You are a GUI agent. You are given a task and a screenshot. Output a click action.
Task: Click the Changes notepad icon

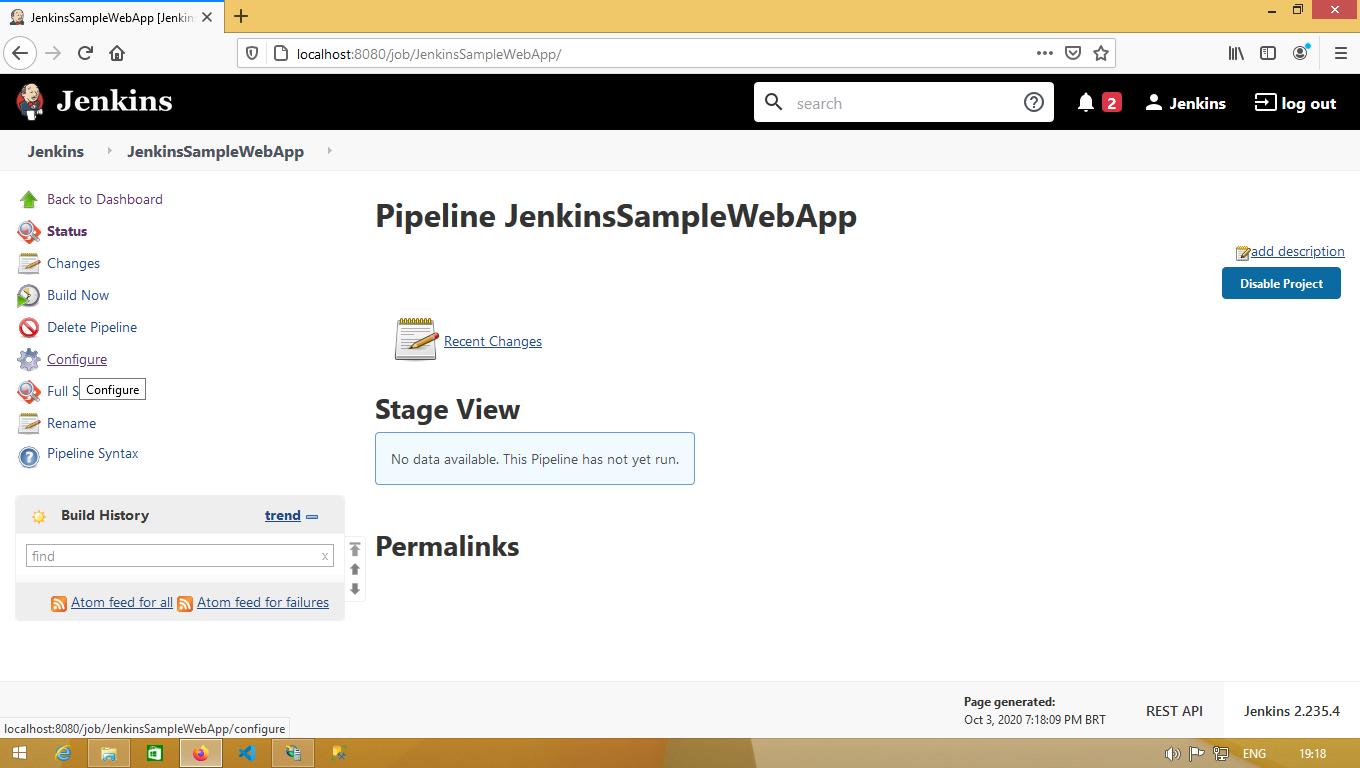coord(29,264)
